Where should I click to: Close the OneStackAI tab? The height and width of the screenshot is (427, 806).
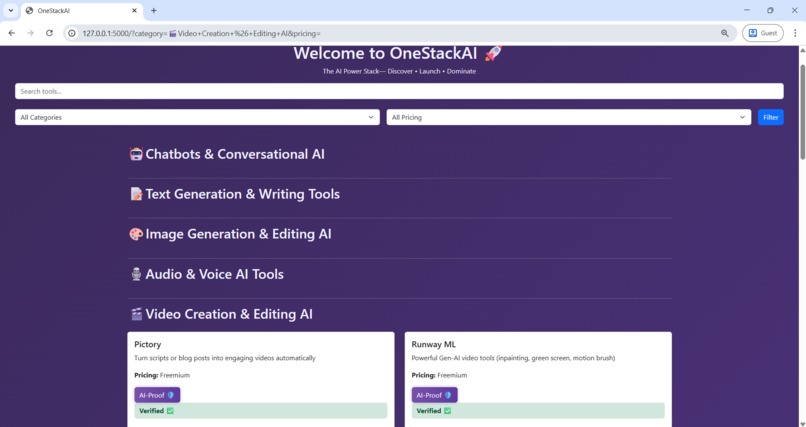[x=135, y=10]
